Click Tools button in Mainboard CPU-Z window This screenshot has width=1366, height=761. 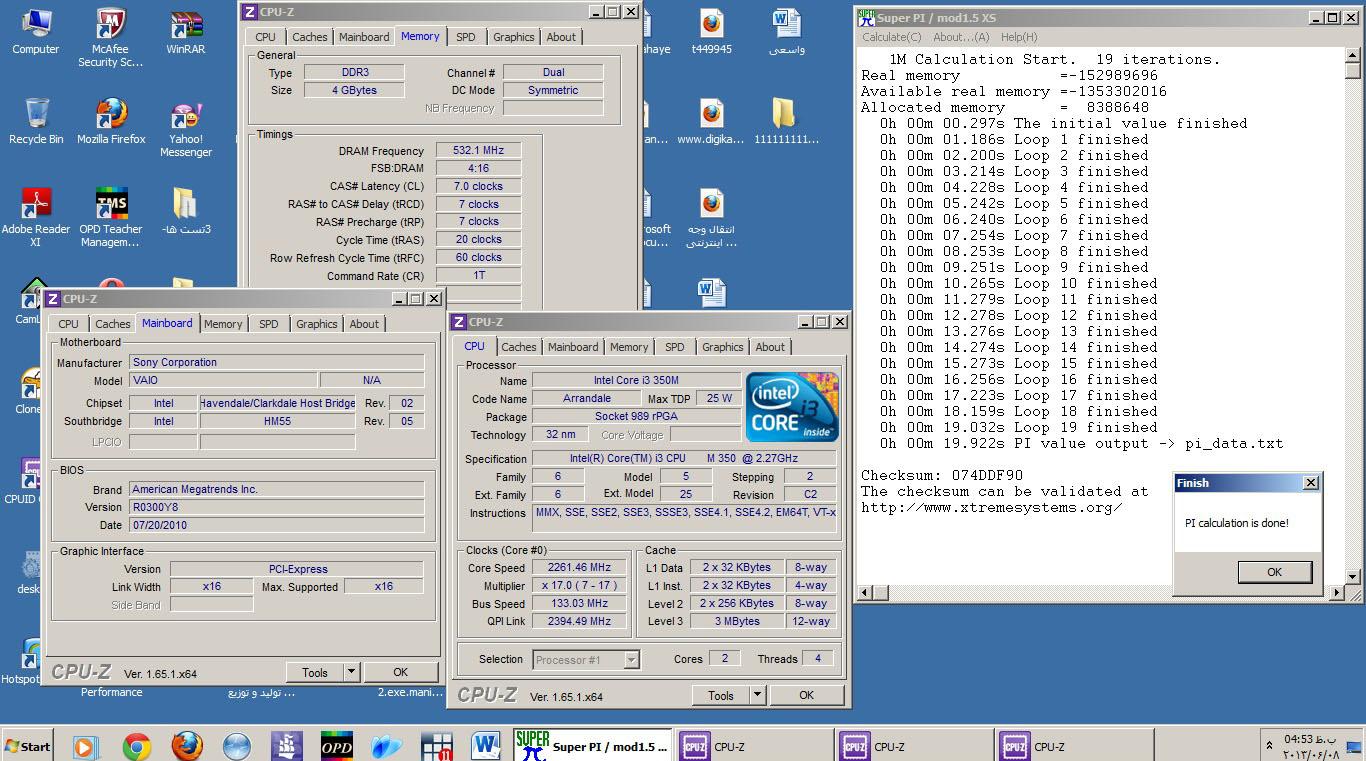(x=315, y=672)
